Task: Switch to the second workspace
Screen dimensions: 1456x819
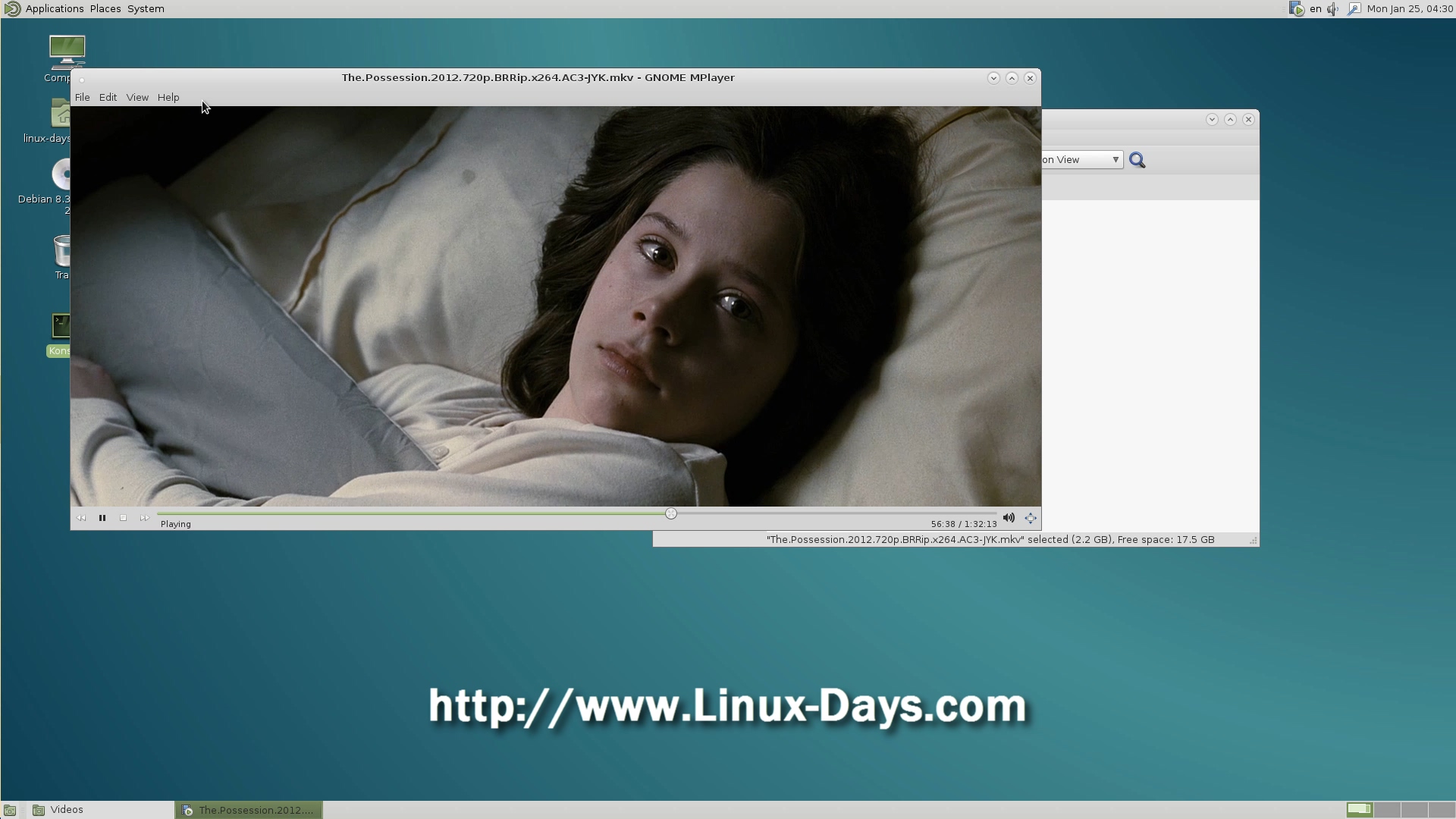Action: (1387, 810)
